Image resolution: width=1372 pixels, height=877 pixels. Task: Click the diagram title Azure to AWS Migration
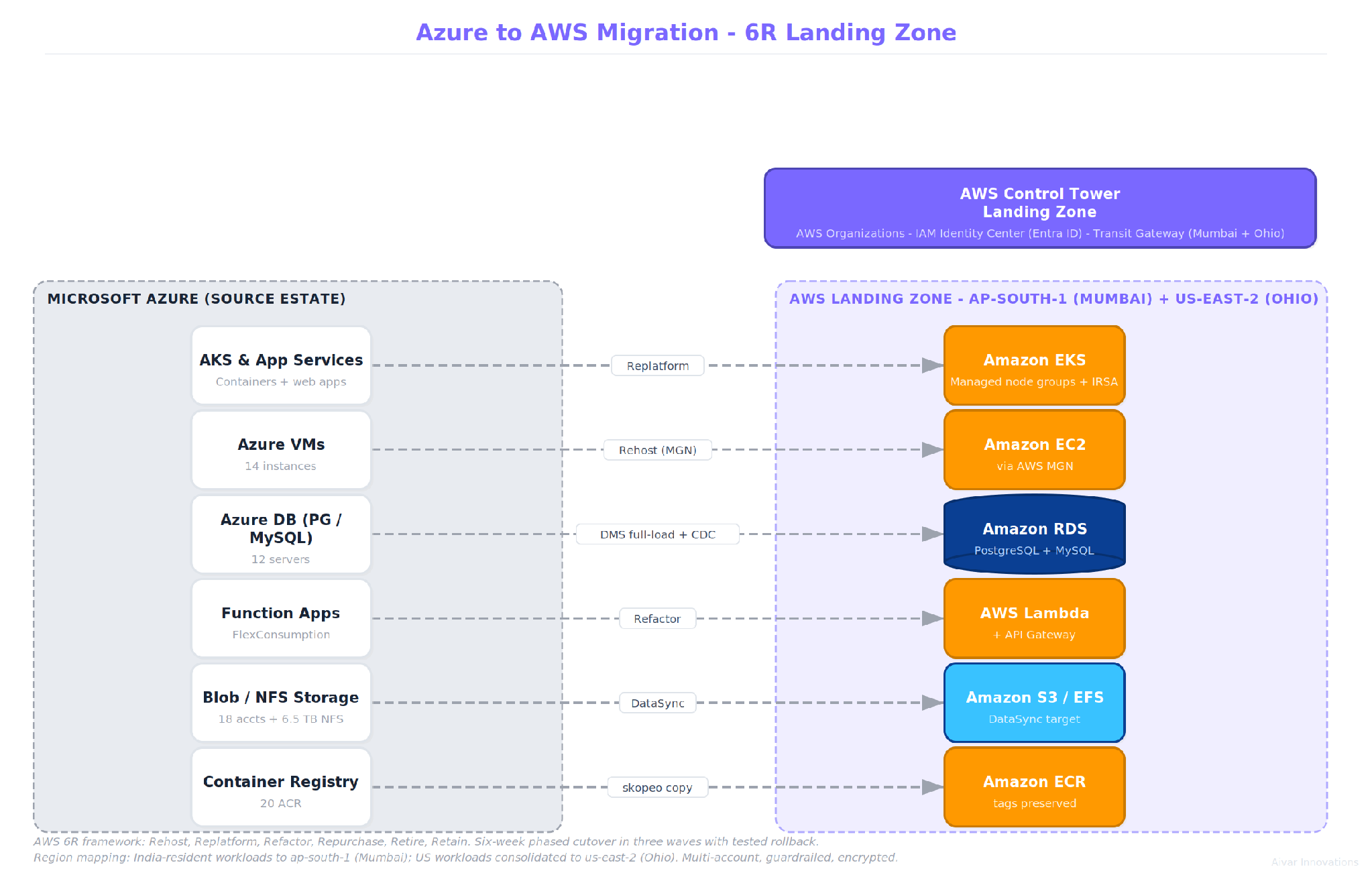[x=686, y=32]
